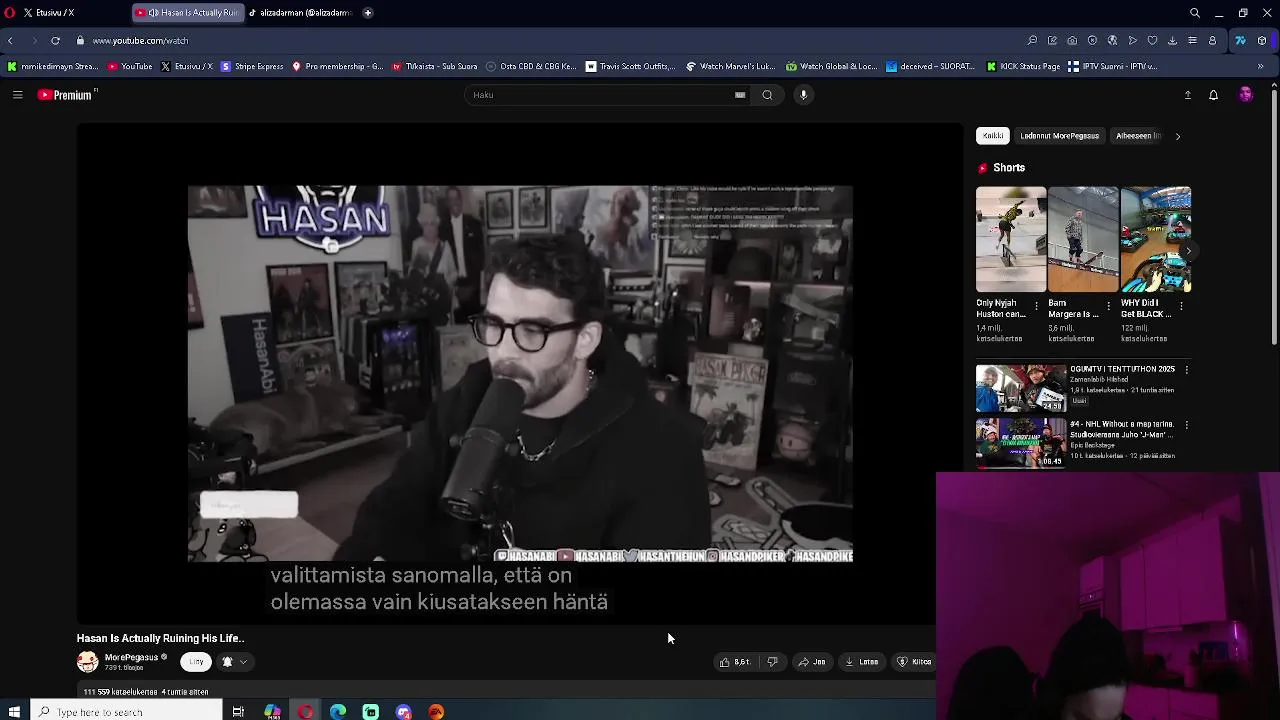Click the site security padlock icon
This screenshot has height=720, width=1280.
[x=80, y=41]
